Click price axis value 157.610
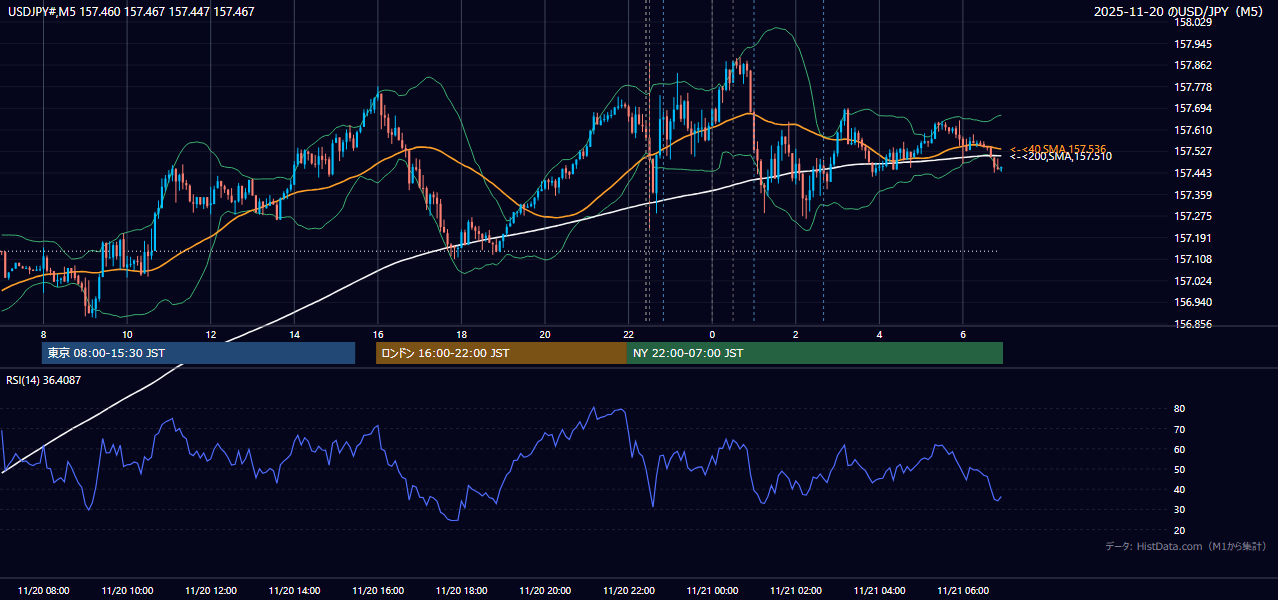The height and width of the screenshot is (600, 1278). pos(1194,130)
